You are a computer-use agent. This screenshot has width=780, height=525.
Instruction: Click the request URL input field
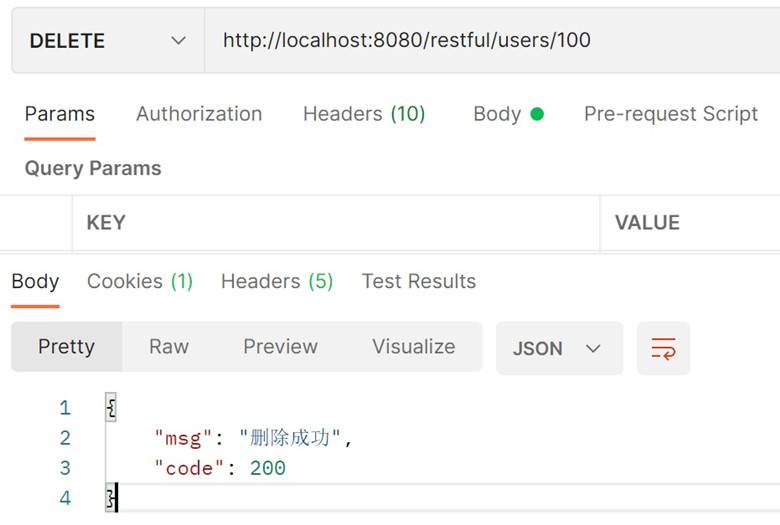490,41
